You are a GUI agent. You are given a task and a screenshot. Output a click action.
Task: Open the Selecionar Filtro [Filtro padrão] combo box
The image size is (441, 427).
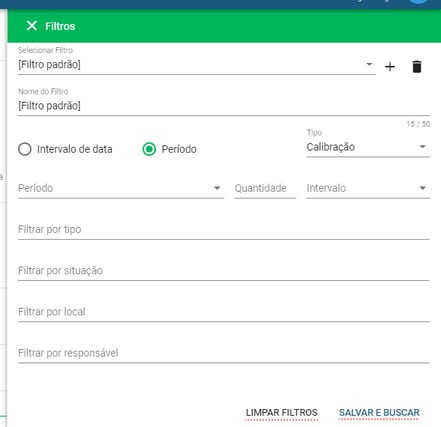[x=197, y=65]
